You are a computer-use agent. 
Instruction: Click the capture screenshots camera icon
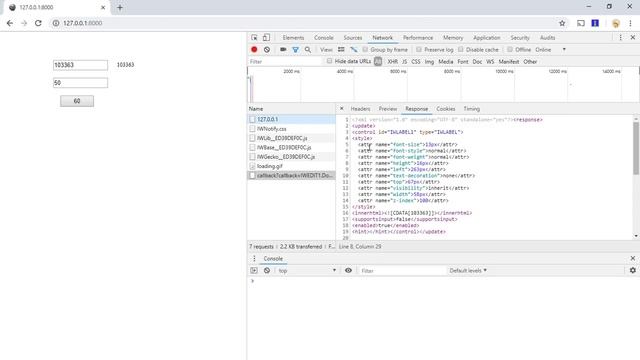tap(283, 49)
